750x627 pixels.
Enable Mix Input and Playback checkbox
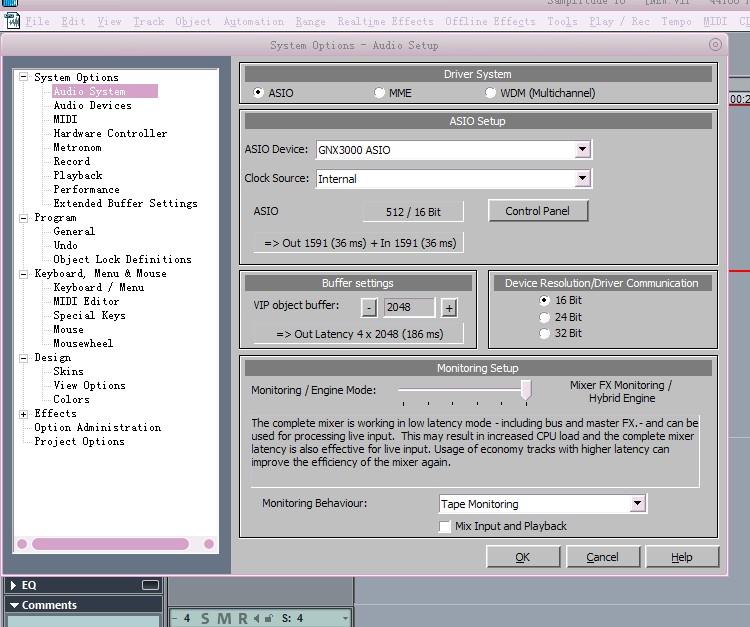click(446, 526)
